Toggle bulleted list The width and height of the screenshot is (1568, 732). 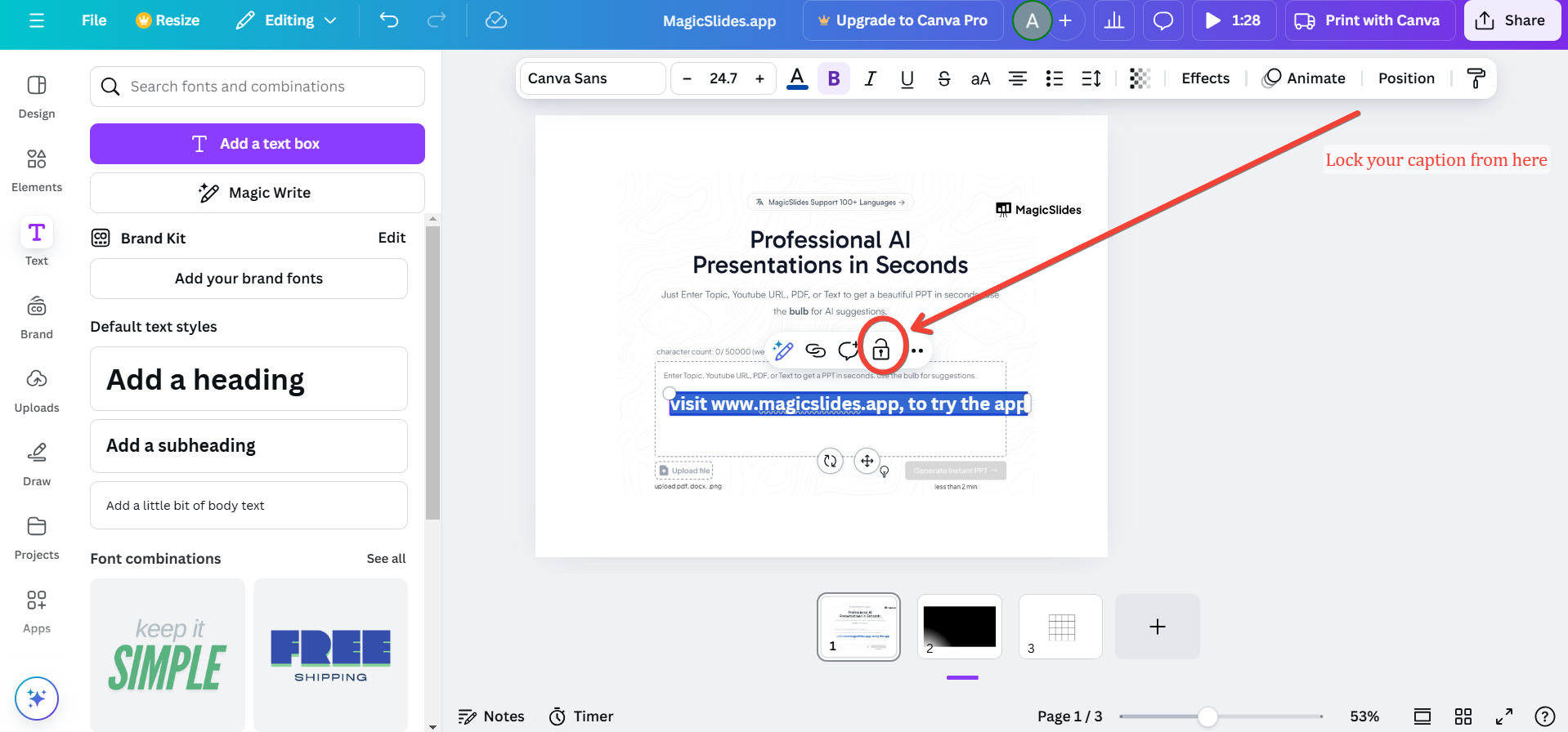click(x=1055, y=78)
